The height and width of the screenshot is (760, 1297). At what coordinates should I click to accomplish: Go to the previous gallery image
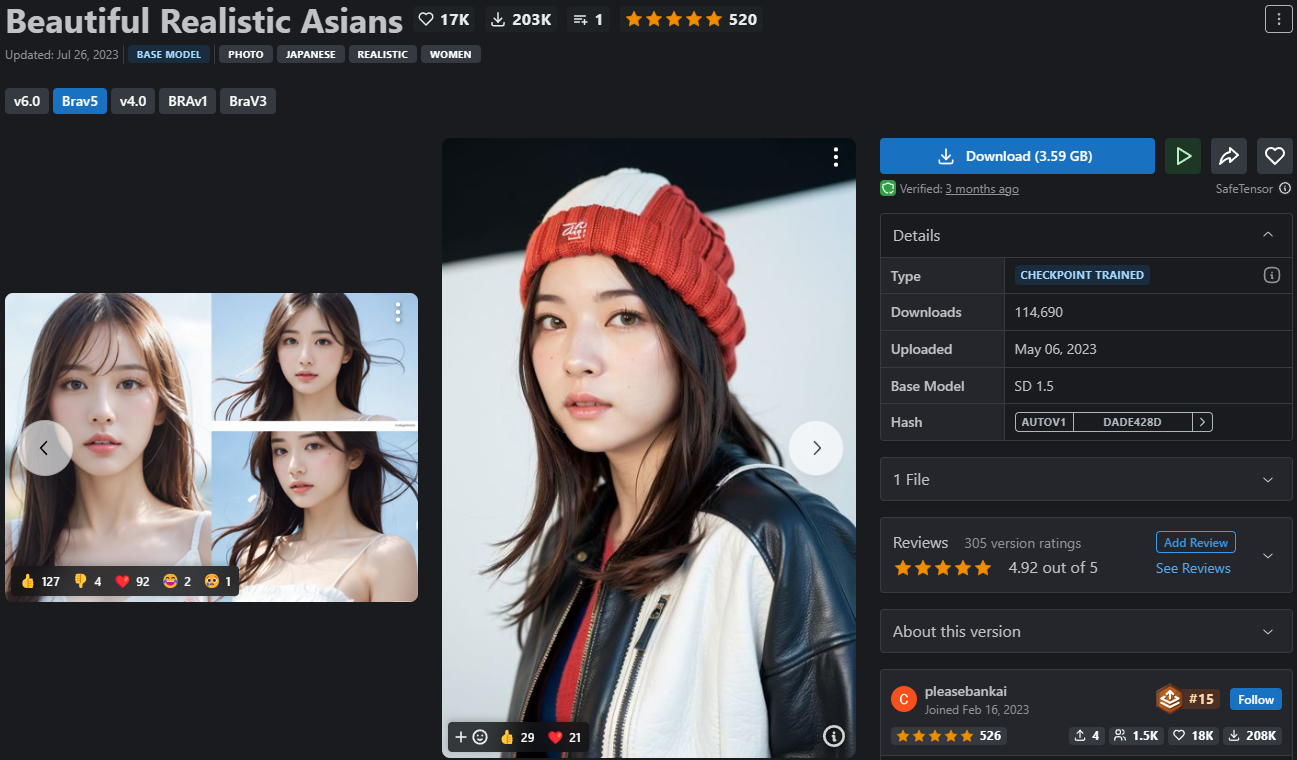tap(45, 448)
